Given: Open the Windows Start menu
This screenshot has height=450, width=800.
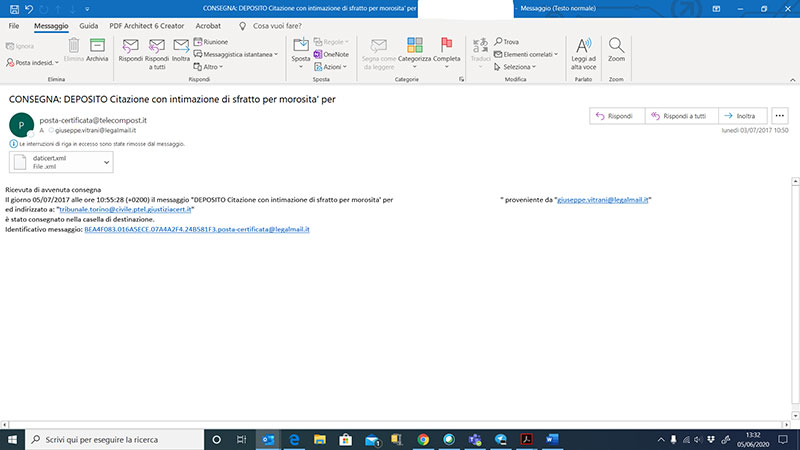Looking at the screenshot, I should click(x=12, y=439).
